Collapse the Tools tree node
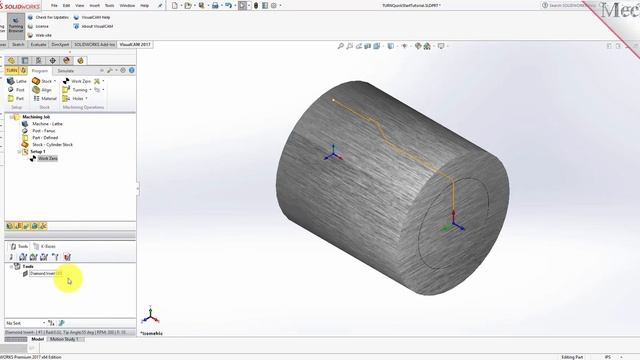The image size is (640, 360). pyautogui.click(x=11, y=267)
